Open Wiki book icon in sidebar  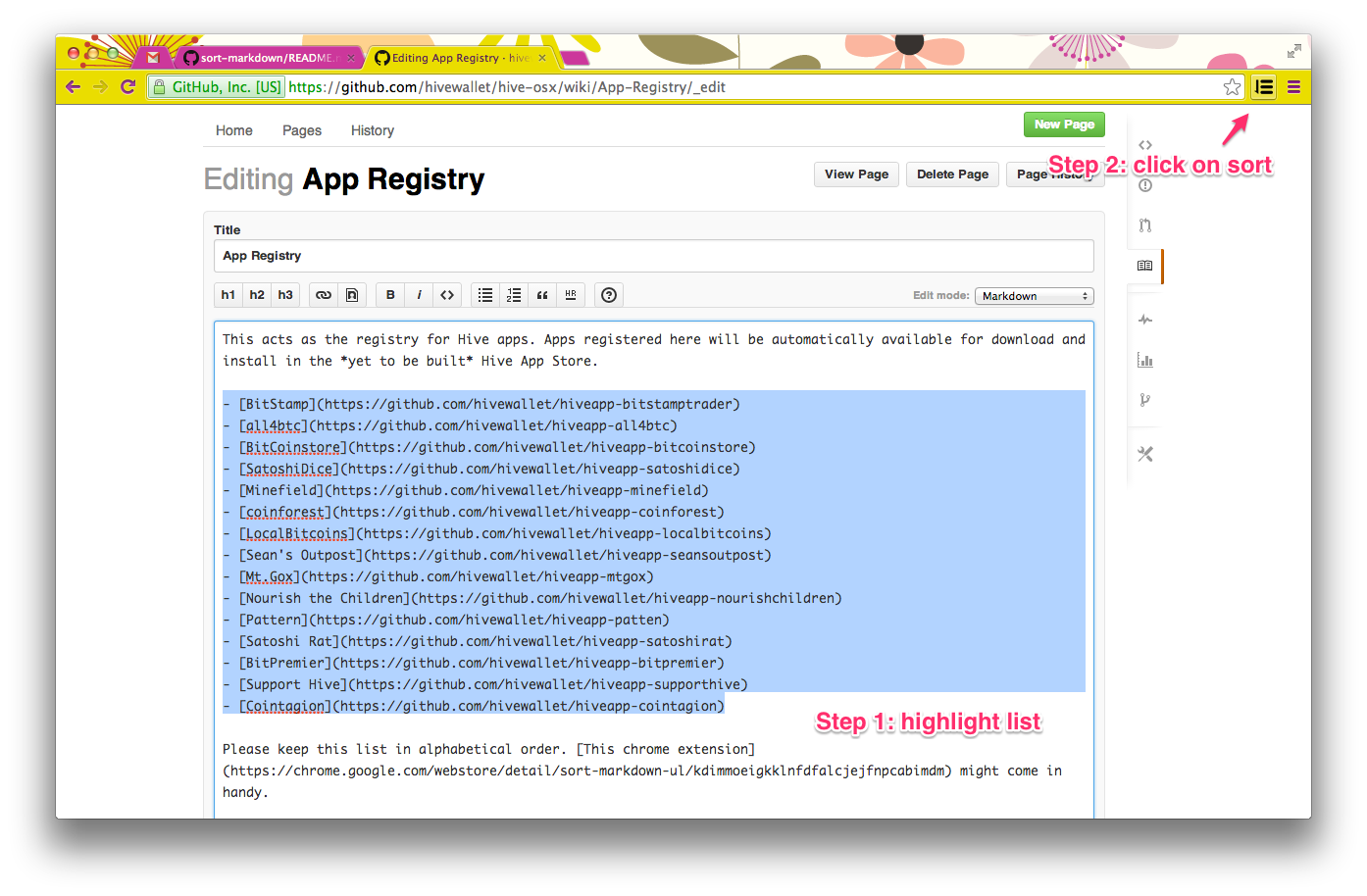tap(1144, 266)
